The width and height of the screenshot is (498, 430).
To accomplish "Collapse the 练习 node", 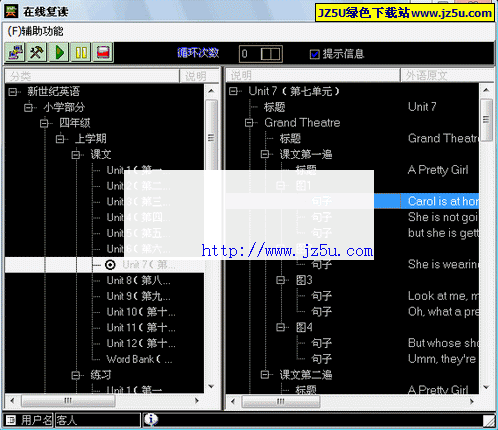I will 76,375.
